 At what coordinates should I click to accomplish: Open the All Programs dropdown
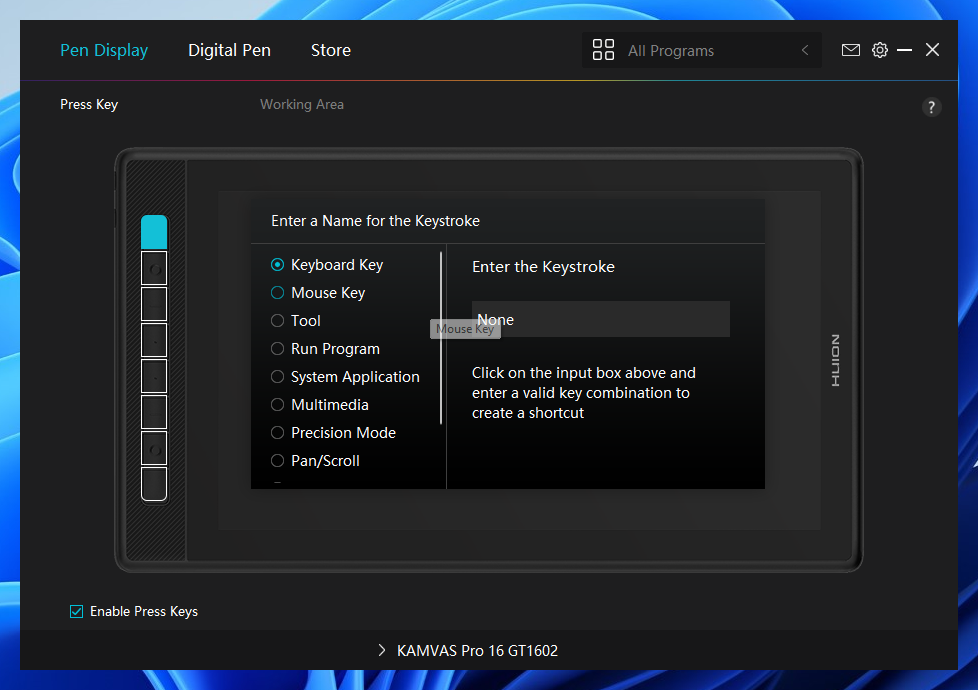tap(702, 50)
